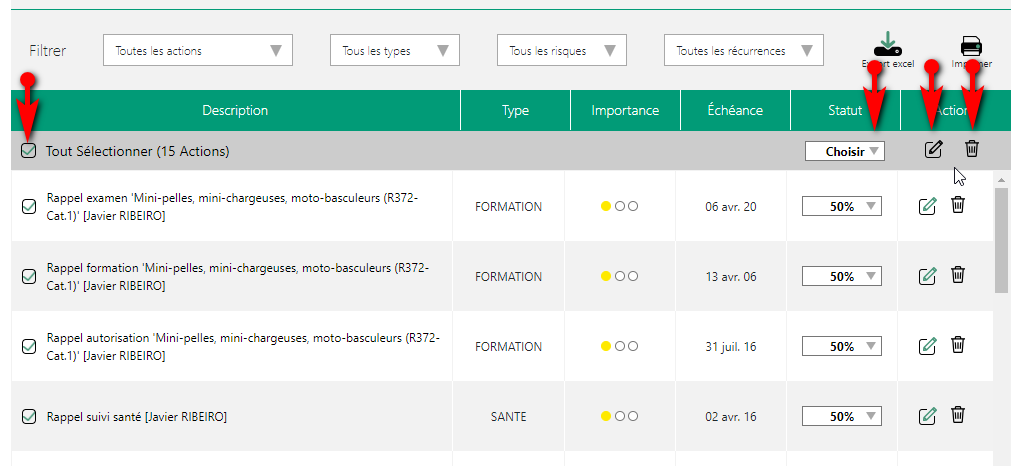Edit the Rappel suivi santé action
This screenshot has height=466, width=1023.
point(927,416)
